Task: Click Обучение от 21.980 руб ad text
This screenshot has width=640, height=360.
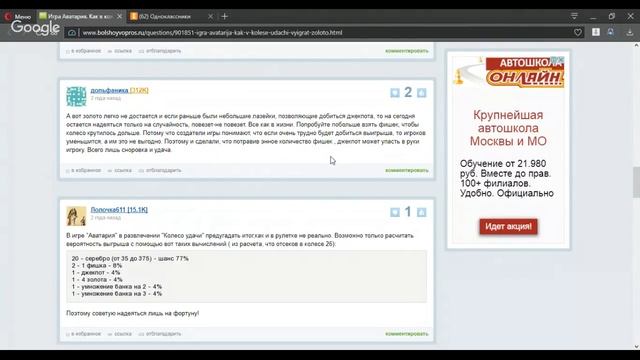Action: point(507,178)
